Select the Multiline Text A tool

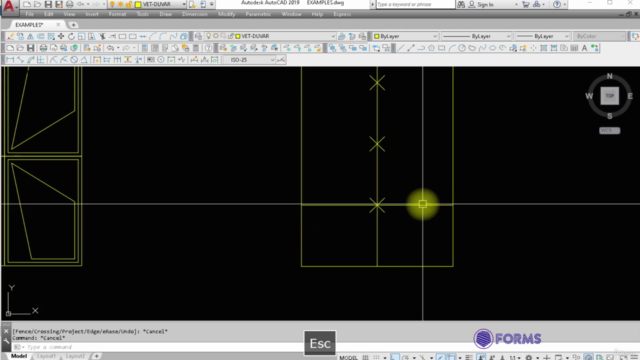(x=584, y=48)
